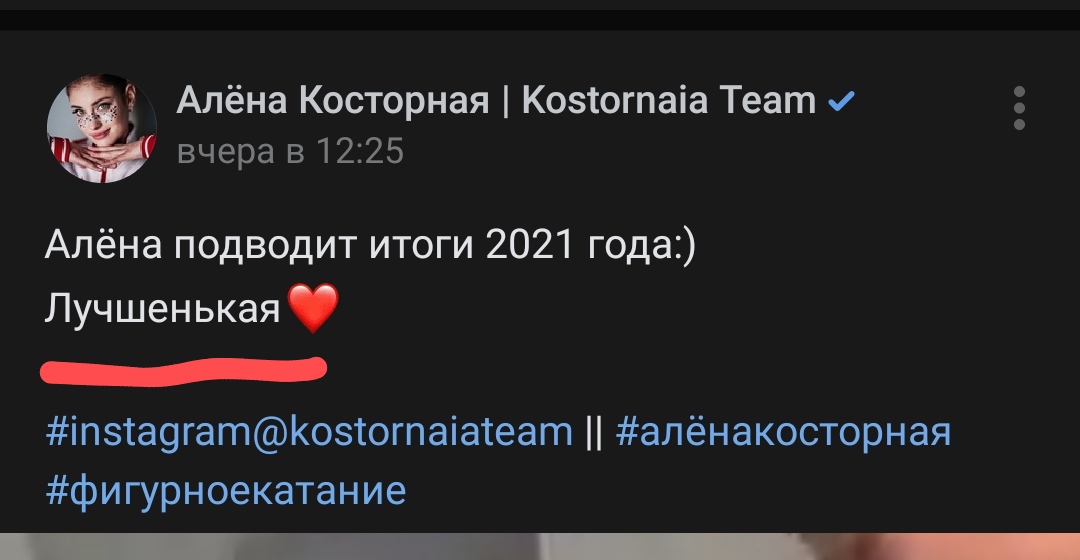
Task: Click the red underline stroke below Лучшенькая
Action: [x=183, y=371]
